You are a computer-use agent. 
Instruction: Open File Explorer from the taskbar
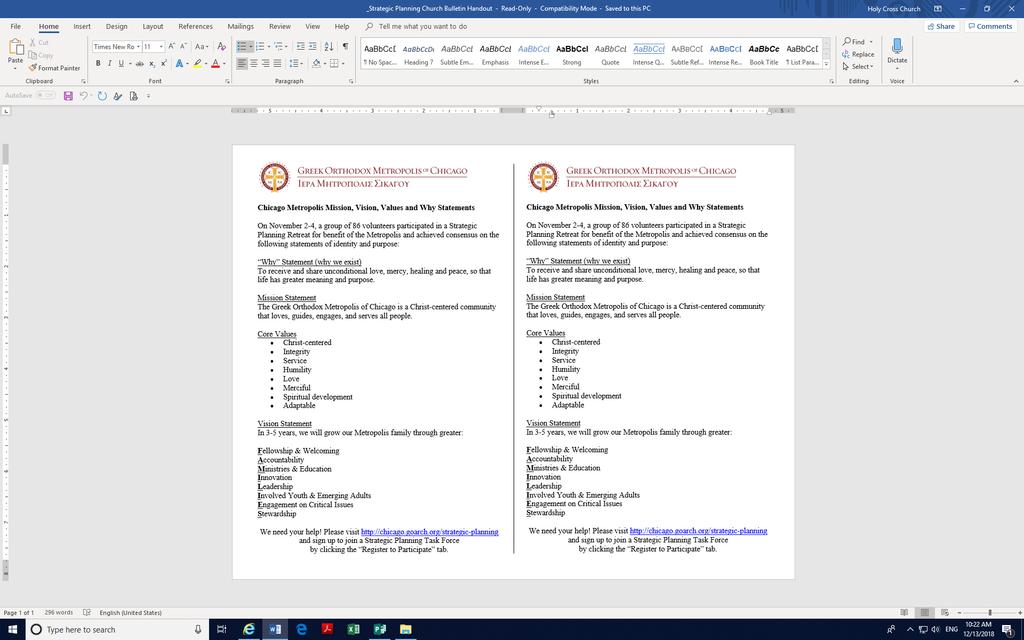click(x=406, y=630)
